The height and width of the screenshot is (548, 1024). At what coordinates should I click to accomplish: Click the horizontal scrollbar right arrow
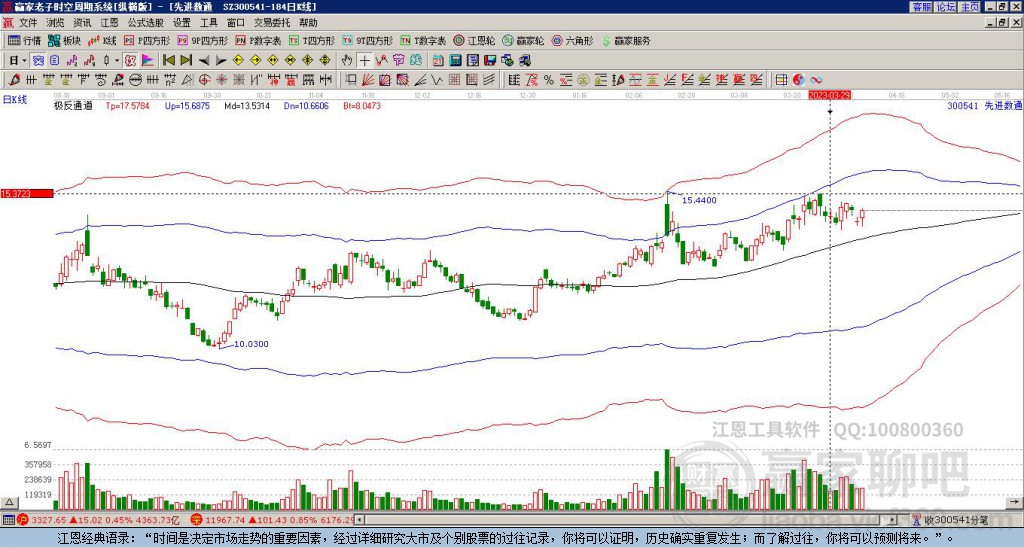click(892, 520)
